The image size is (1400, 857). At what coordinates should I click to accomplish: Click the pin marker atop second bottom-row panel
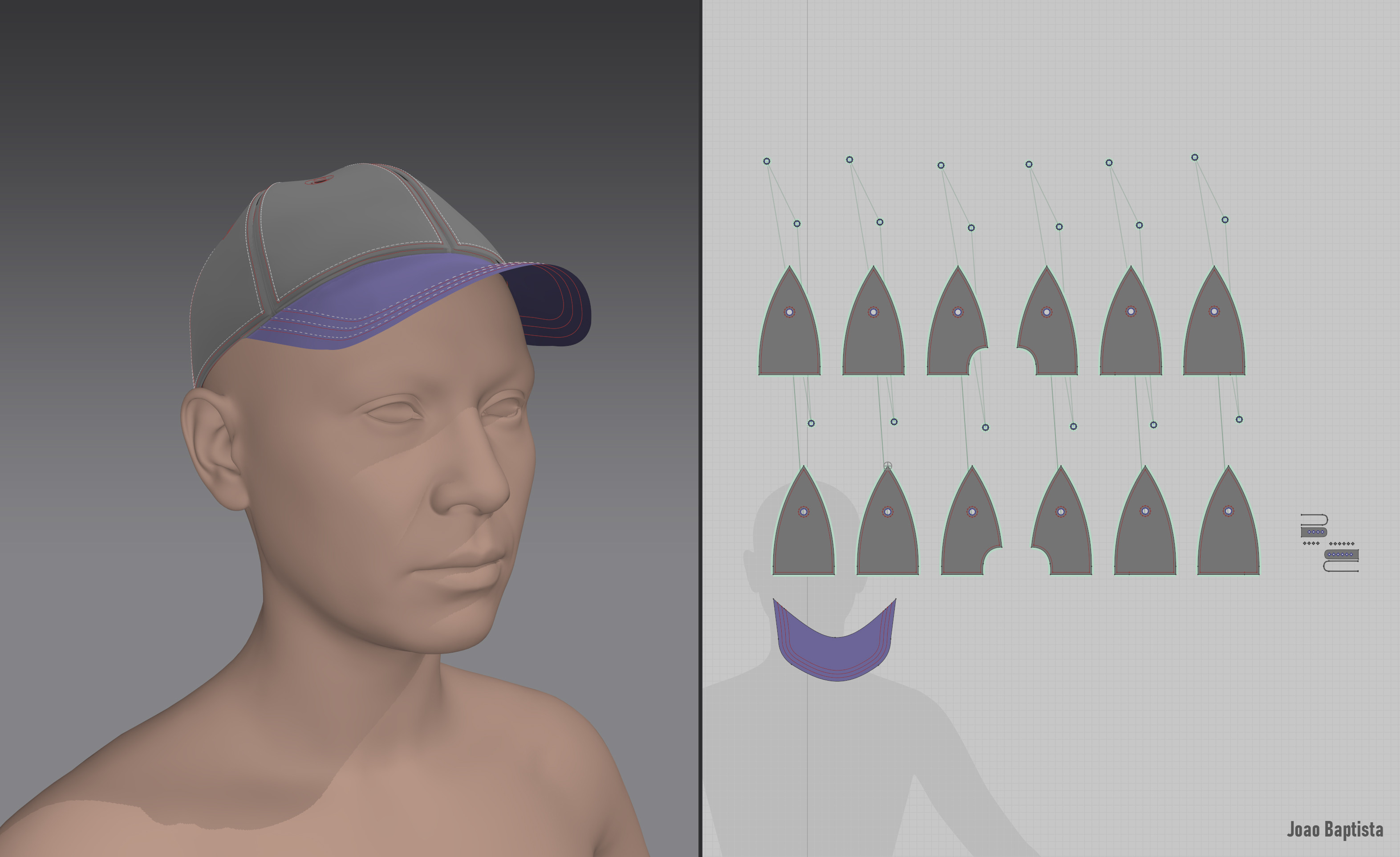pos(888,466)
